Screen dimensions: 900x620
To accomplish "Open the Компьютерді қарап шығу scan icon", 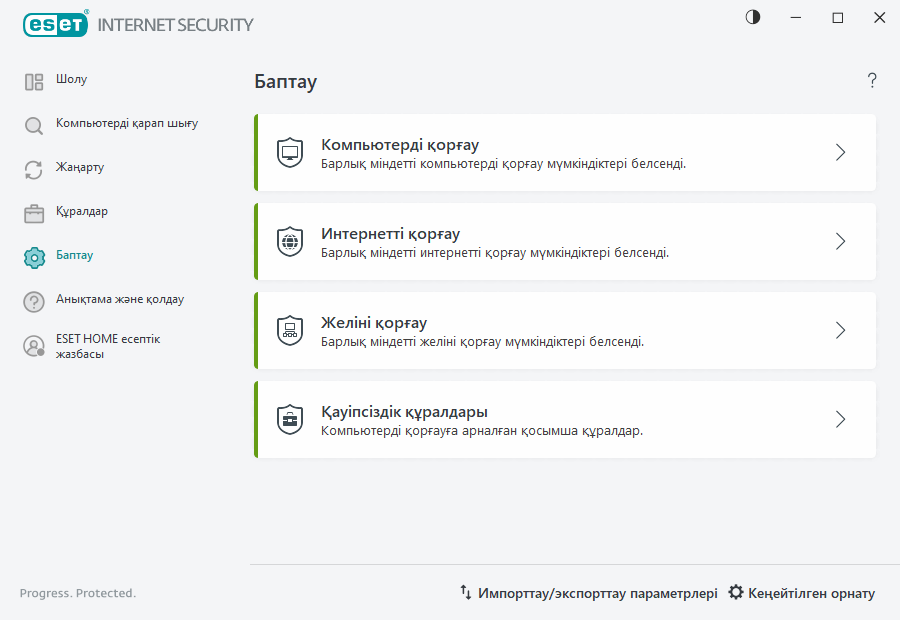I will pos(33,124).
